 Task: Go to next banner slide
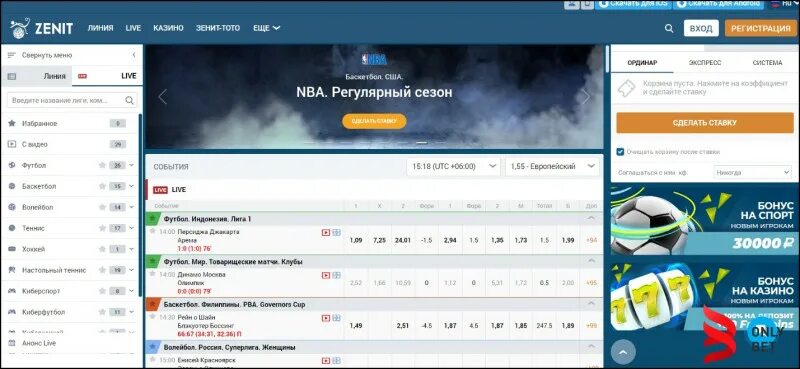586,96
